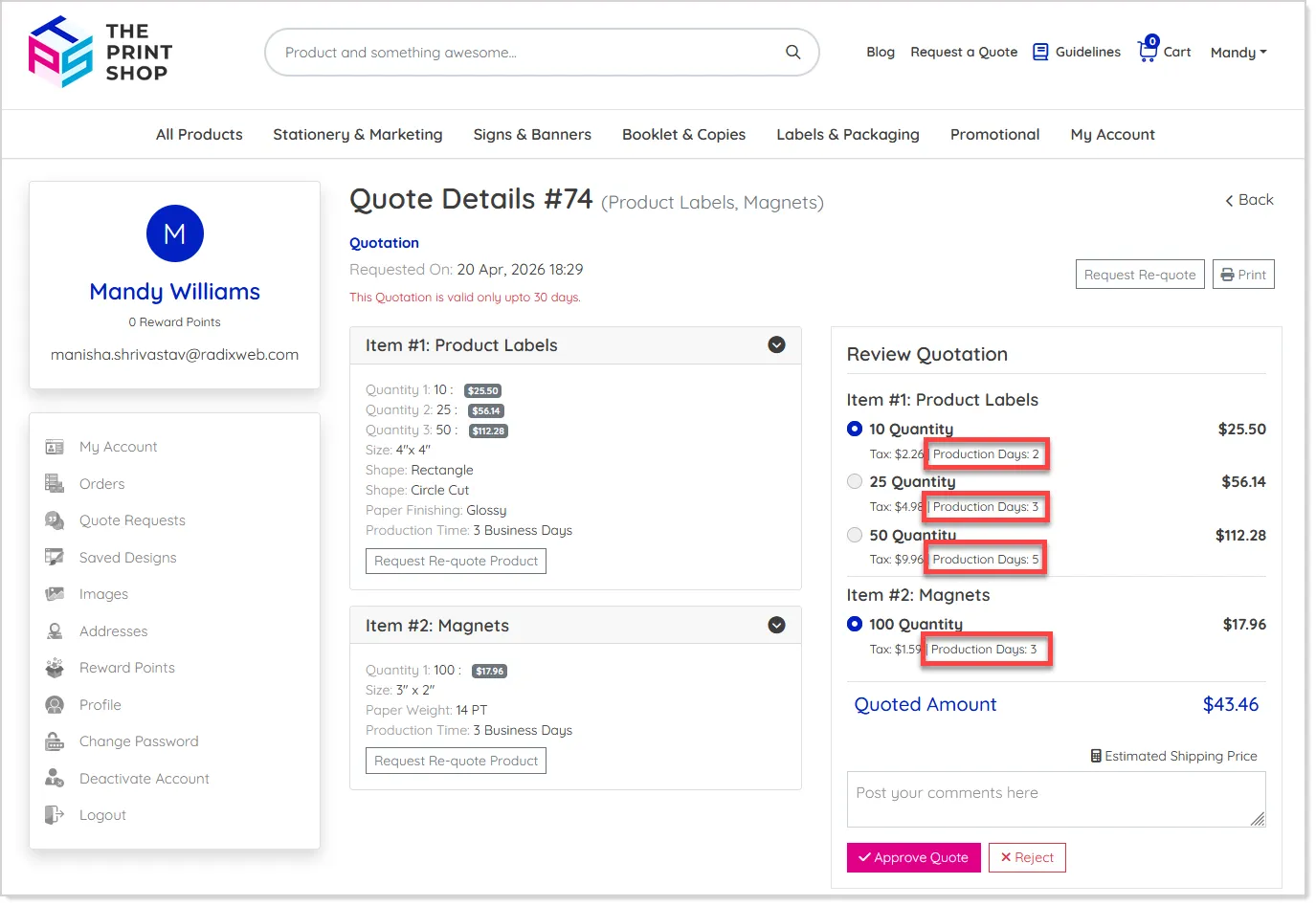
Task: Open the All Products menu
Action: coord(199,134)
